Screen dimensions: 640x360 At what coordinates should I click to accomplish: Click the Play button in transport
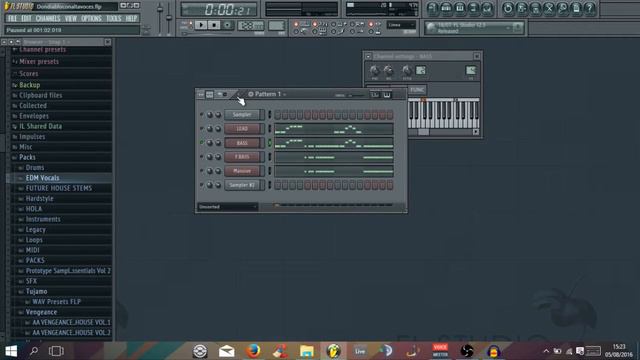click(x=201, y=25)
